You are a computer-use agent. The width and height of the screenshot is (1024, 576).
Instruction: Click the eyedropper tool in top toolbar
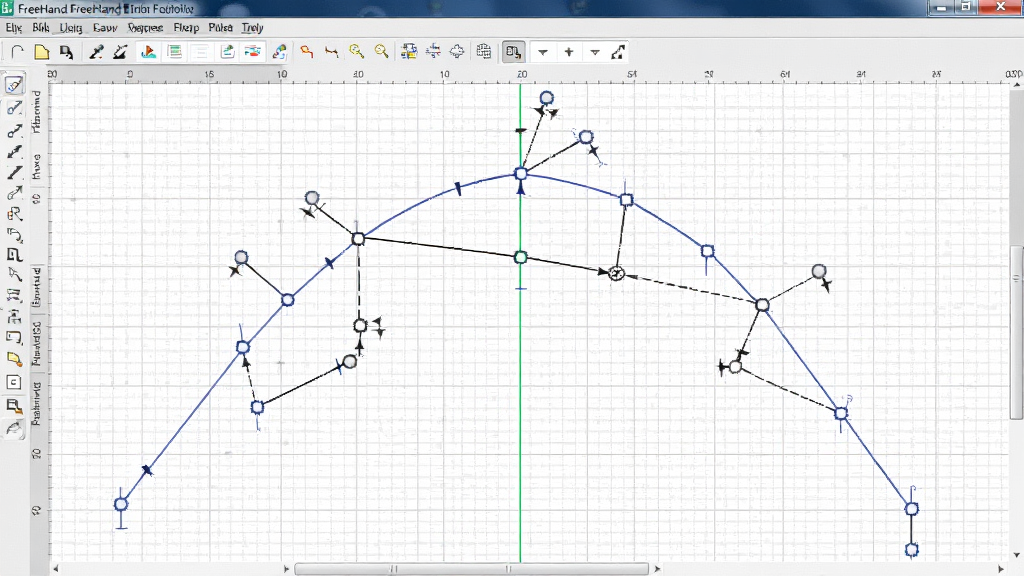[96, 52]
